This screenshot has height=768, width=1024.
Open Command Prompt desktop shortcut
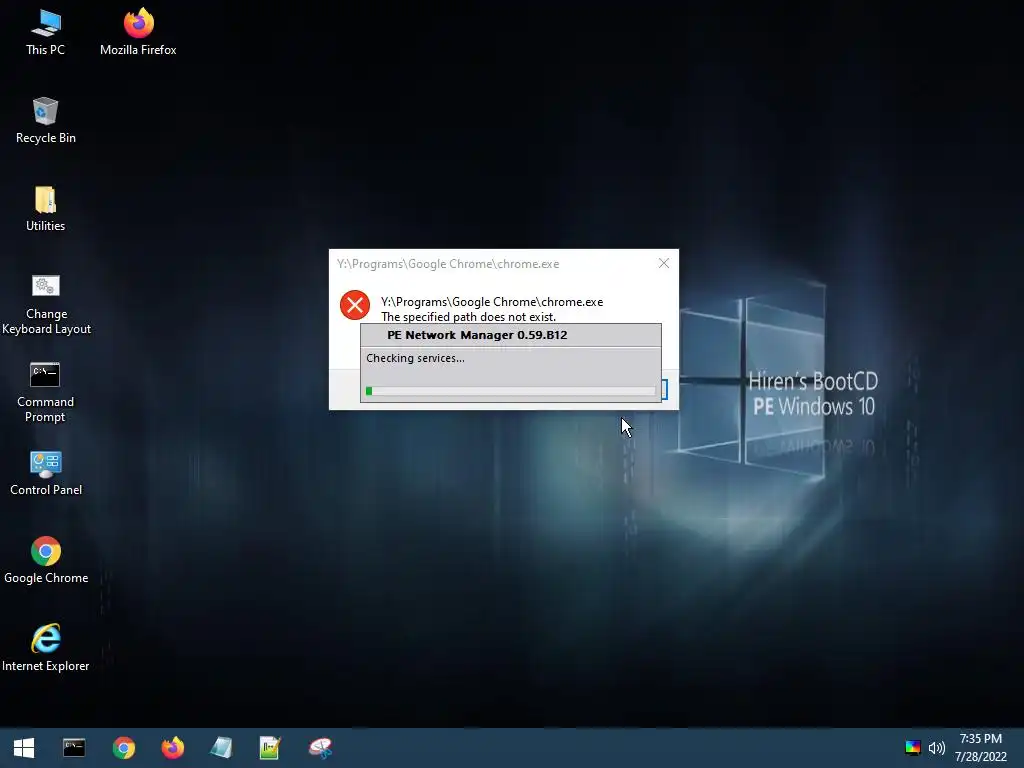click(45, 392)
